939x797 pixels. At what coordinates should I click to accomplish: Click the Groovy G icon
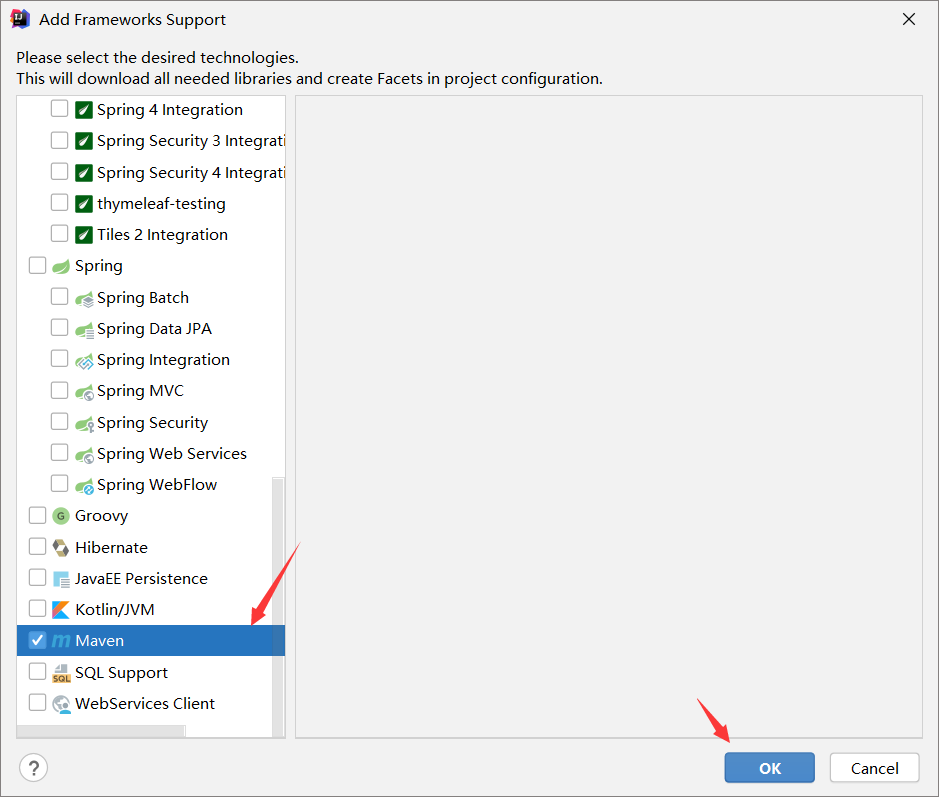click(x=61, y=516)
